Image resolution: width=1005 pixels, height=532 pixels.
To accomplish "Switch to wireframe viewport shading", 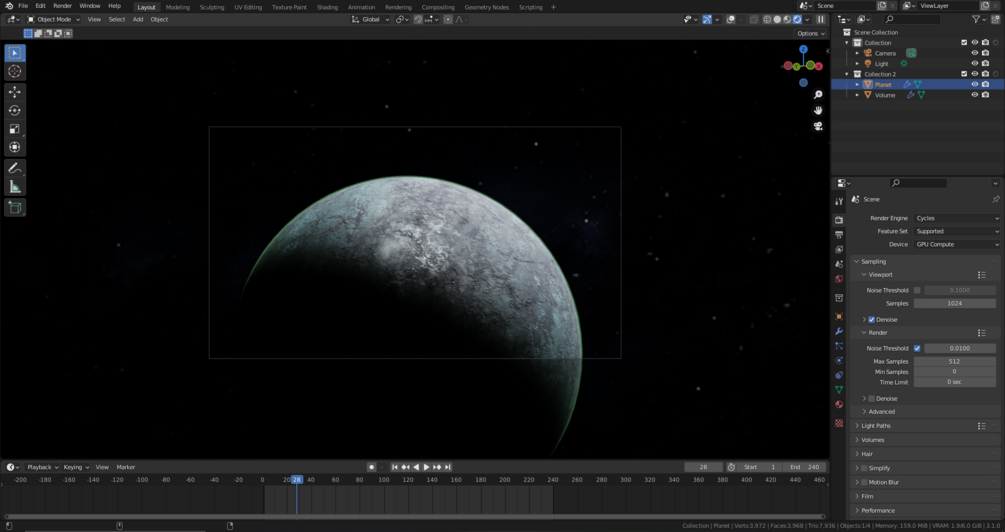I will [767, 19].
